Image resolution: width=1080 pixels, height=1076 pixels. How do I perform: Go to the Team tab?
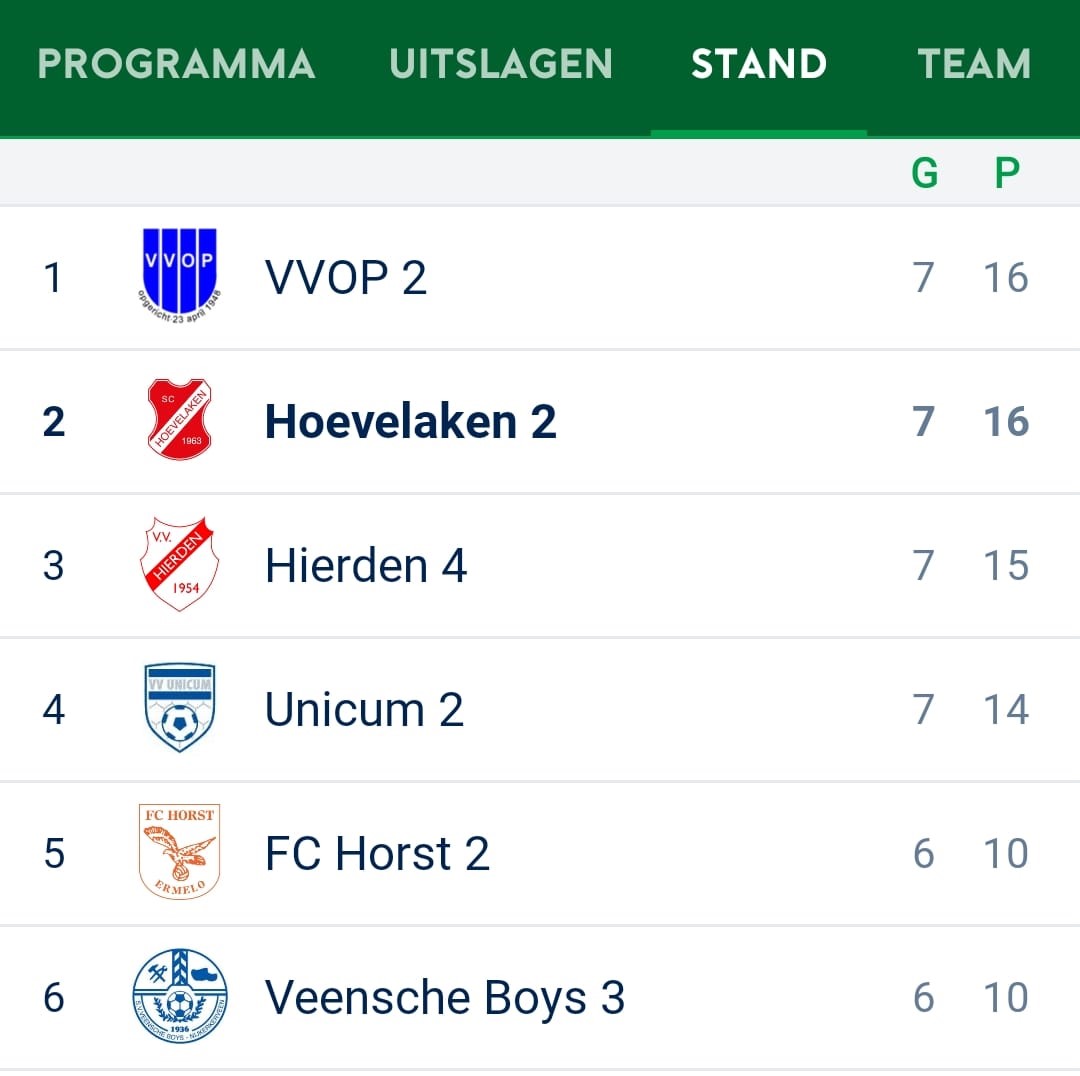point(974,64)
